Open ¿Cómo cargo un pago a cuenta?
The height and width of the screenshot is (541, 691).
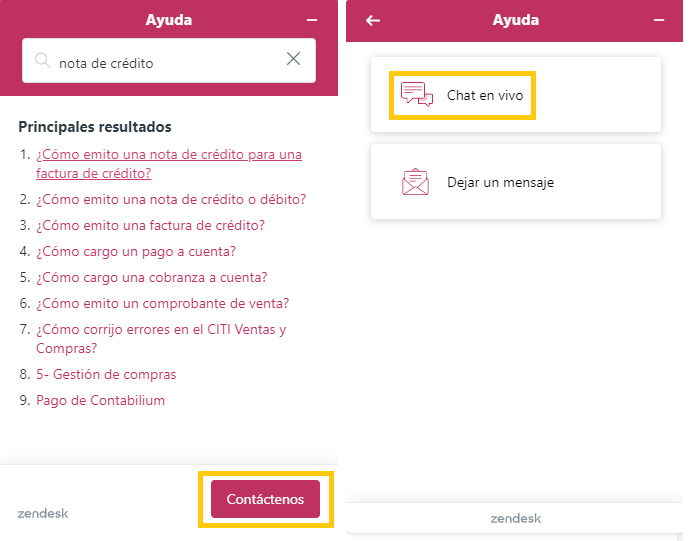tap(136, 252)
